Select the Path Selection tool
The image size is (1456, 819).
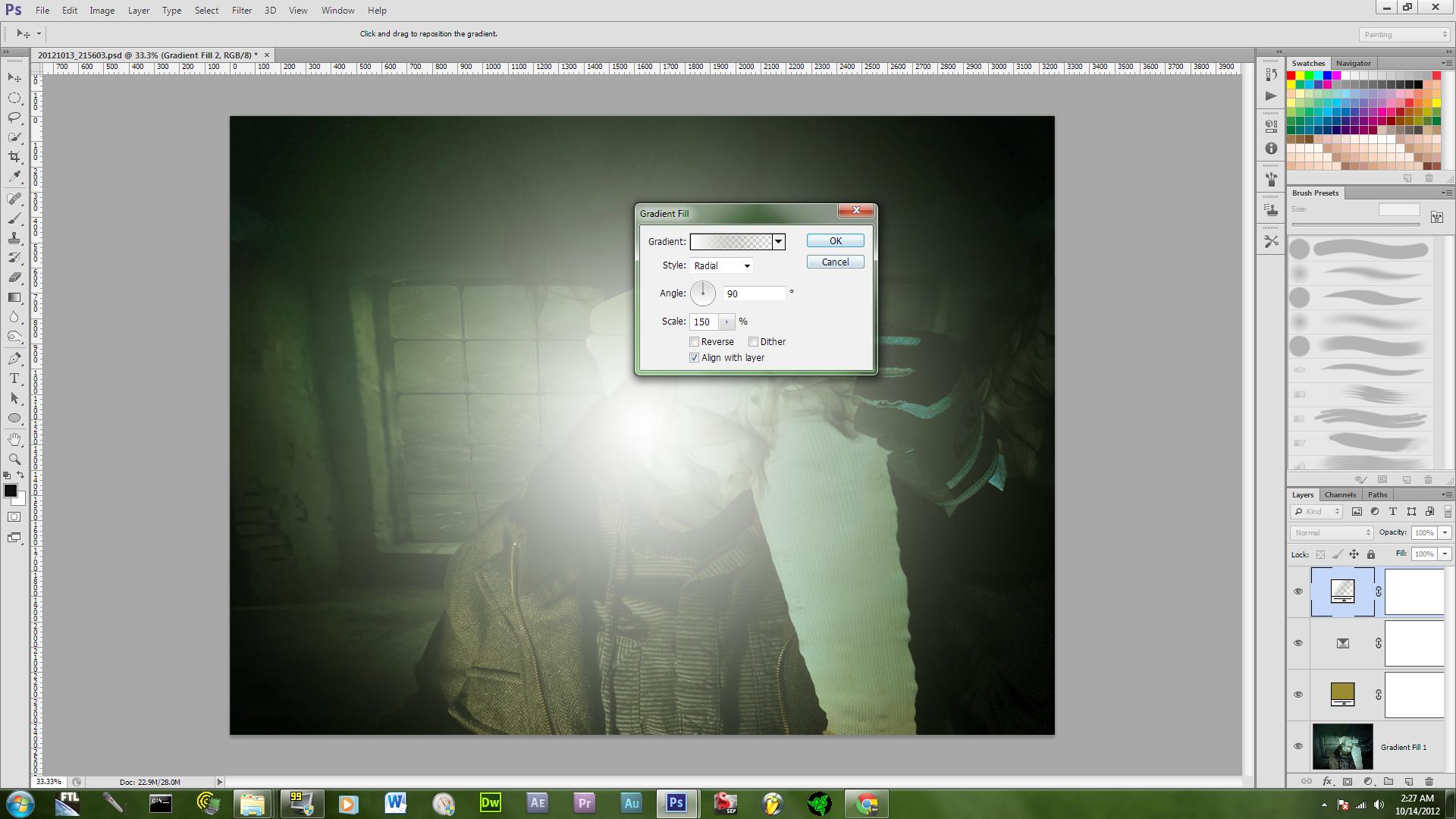(x=14, y=398)
